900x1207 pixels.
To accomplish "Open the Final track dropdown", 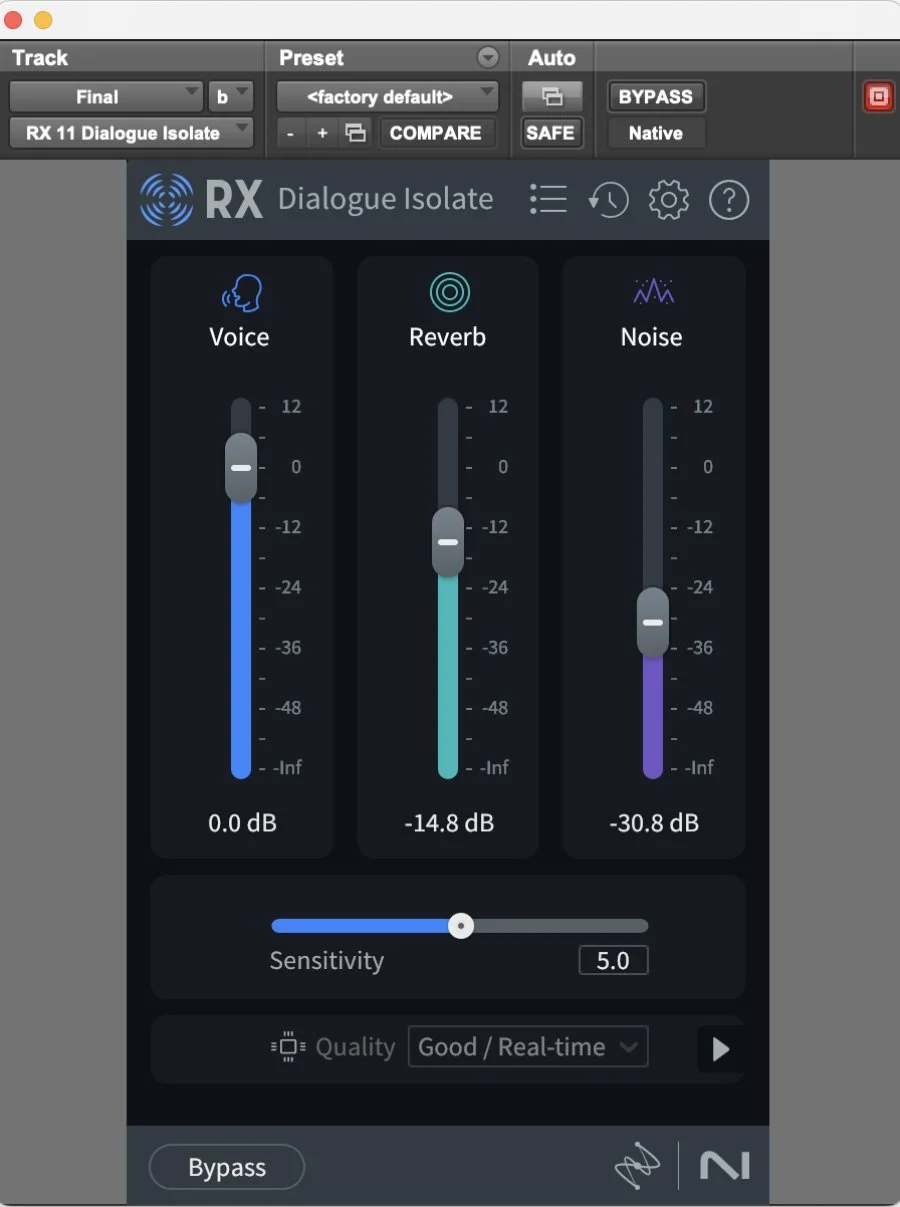I will 106,97.
